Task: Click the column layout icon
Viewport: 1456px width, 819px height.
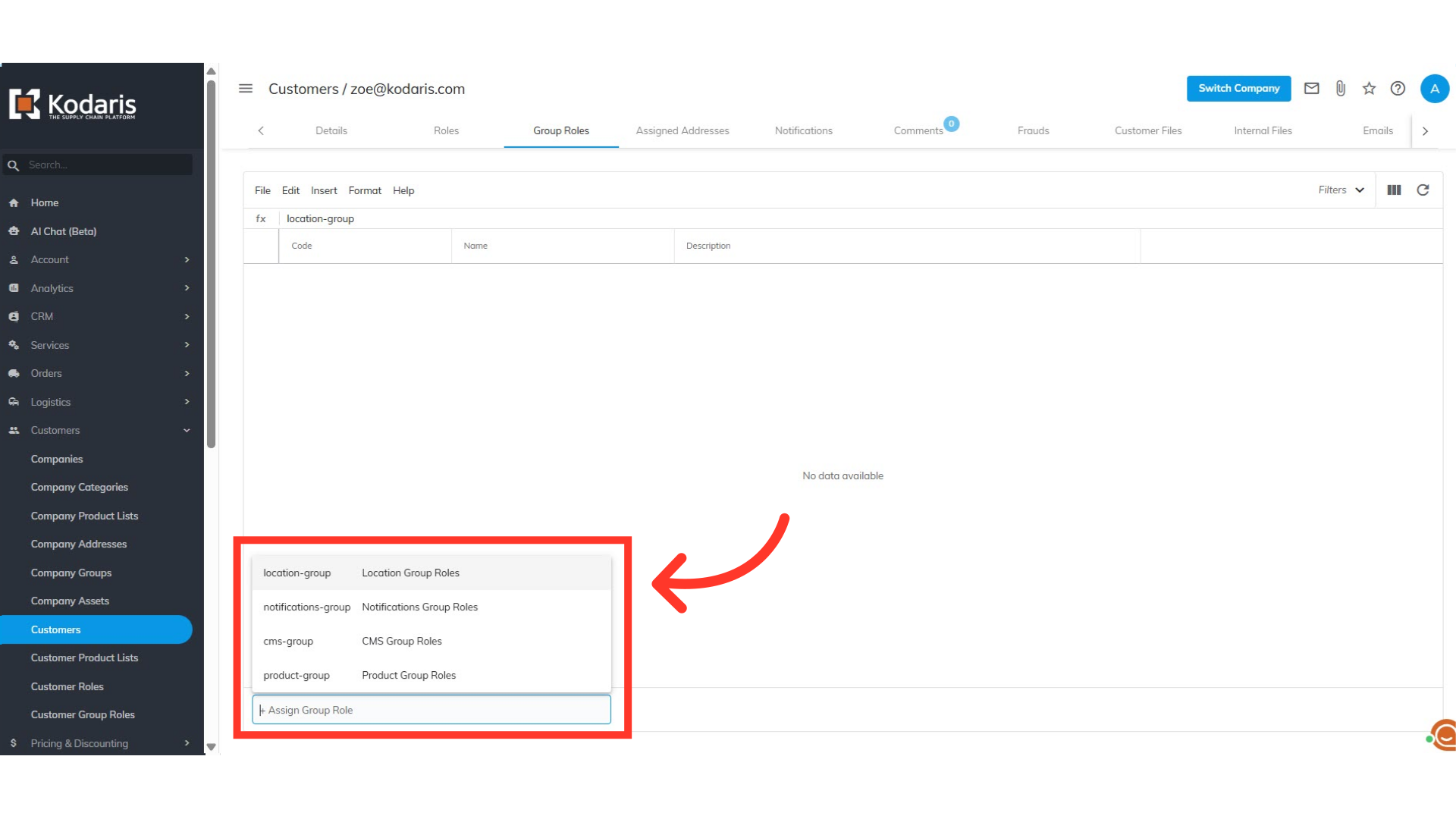Action: [1394, 190]
